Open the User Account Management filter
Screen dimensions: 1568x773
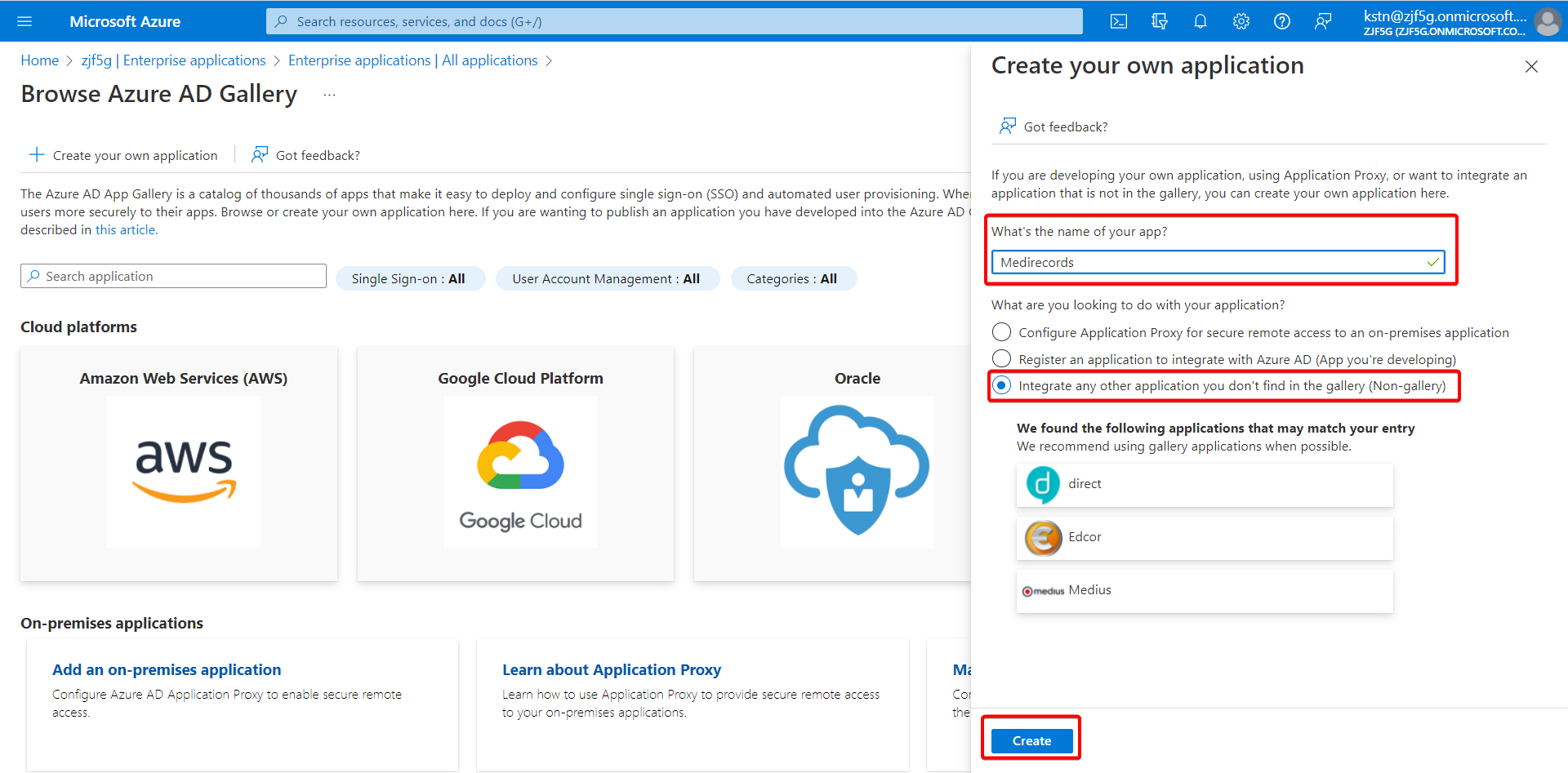click(608, 278)
